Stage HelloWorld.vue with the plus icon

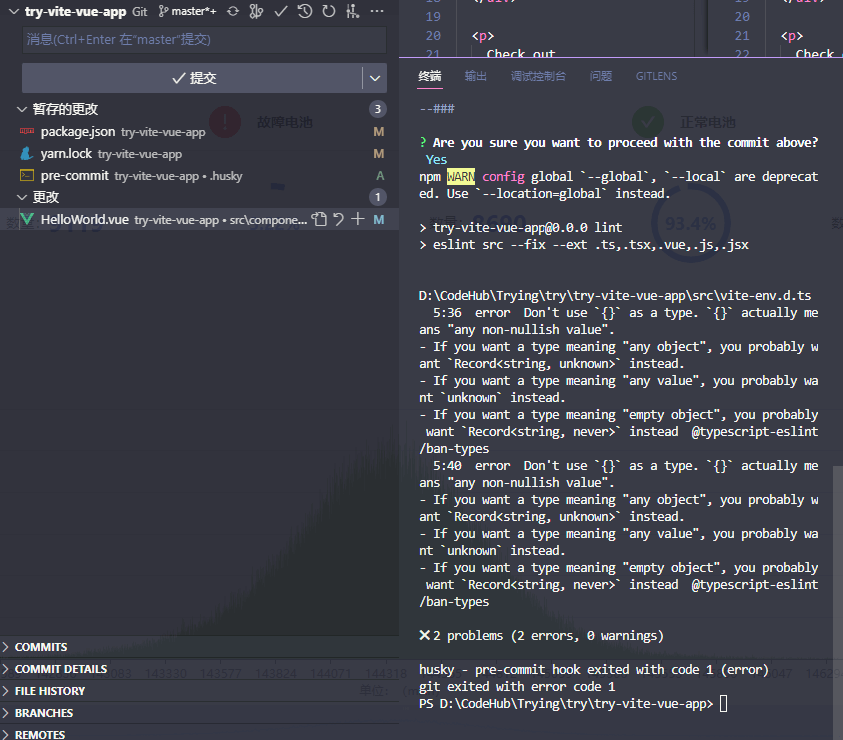(x=358, y=219)
